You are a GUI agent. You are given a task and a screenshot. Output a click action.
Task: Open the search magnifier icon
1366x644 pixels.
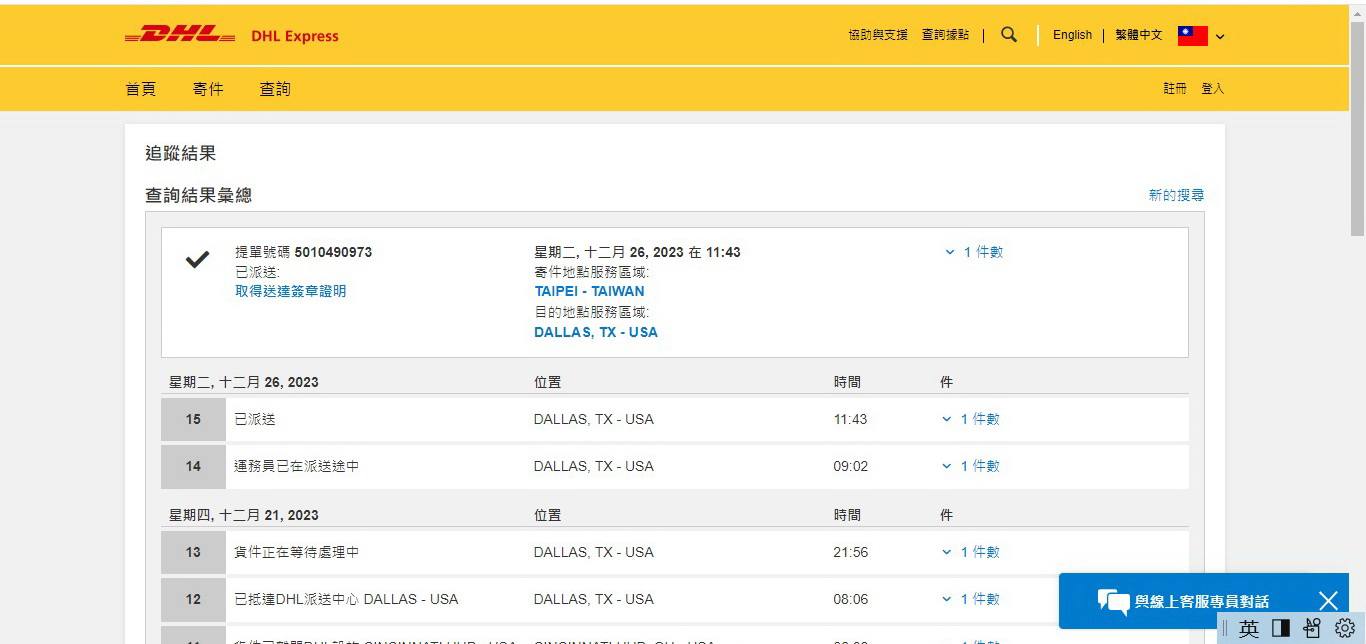1009,35
